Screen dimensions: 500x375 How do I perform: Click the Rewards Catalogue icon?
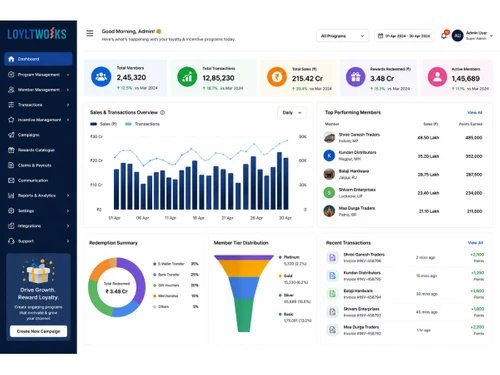click(x=11, y=150)
